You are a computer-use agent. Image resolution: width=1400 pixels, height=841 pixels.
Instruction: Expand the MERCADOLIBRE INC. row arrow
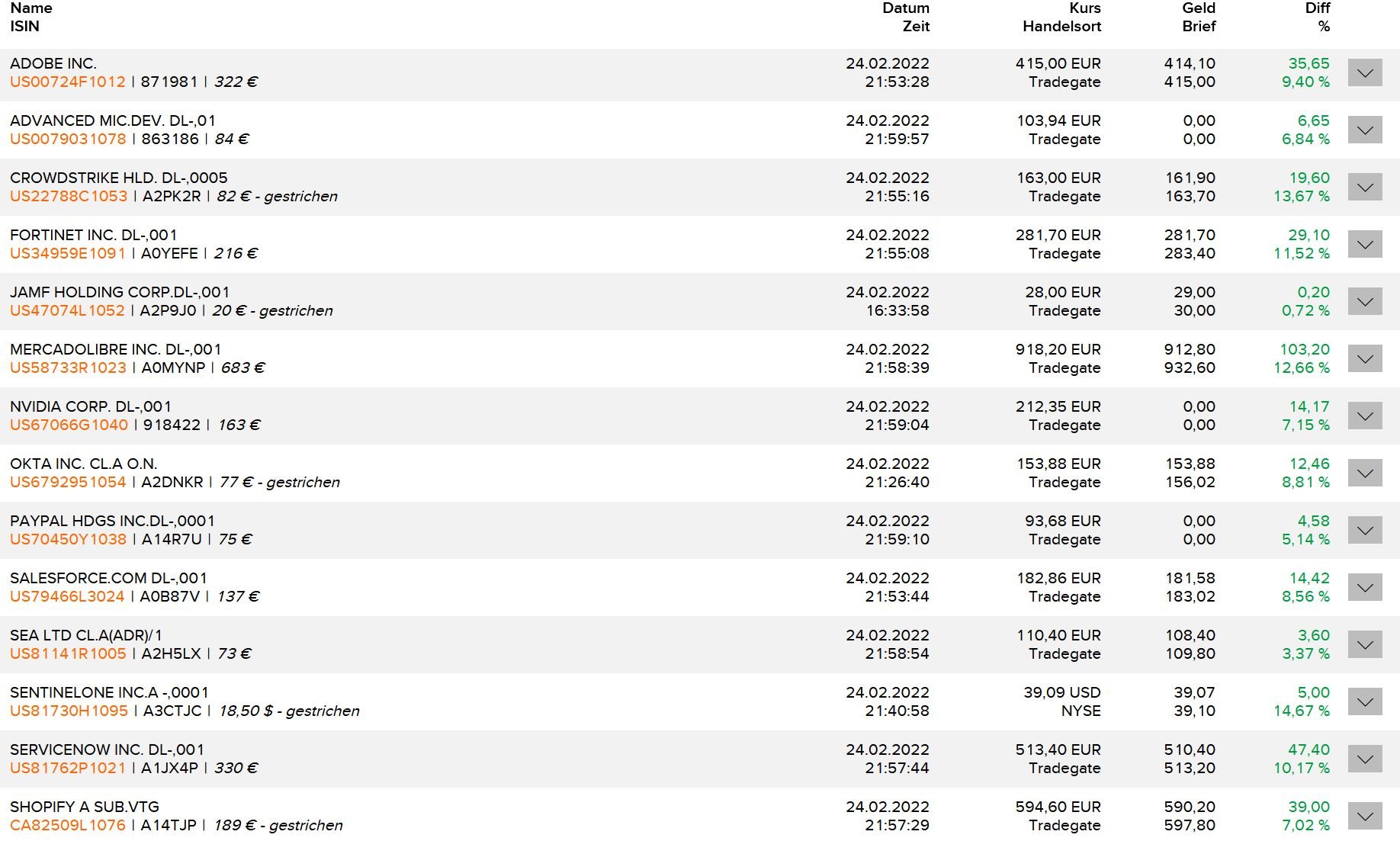pyautogui.click(x=1364, y=359)
